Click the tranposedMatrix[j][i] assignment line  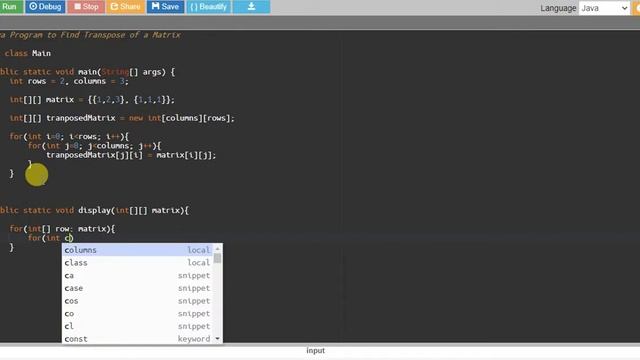coord(131,155)
